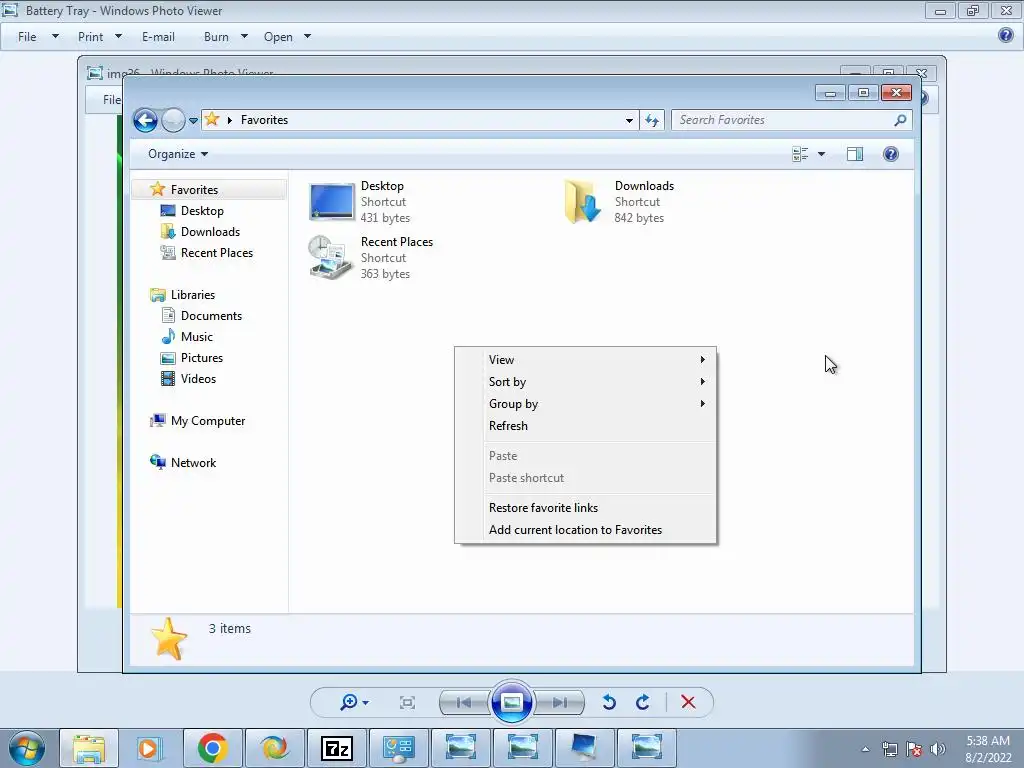
Task: Click the Forward arrow in Explorer
Action: [173, 120]
